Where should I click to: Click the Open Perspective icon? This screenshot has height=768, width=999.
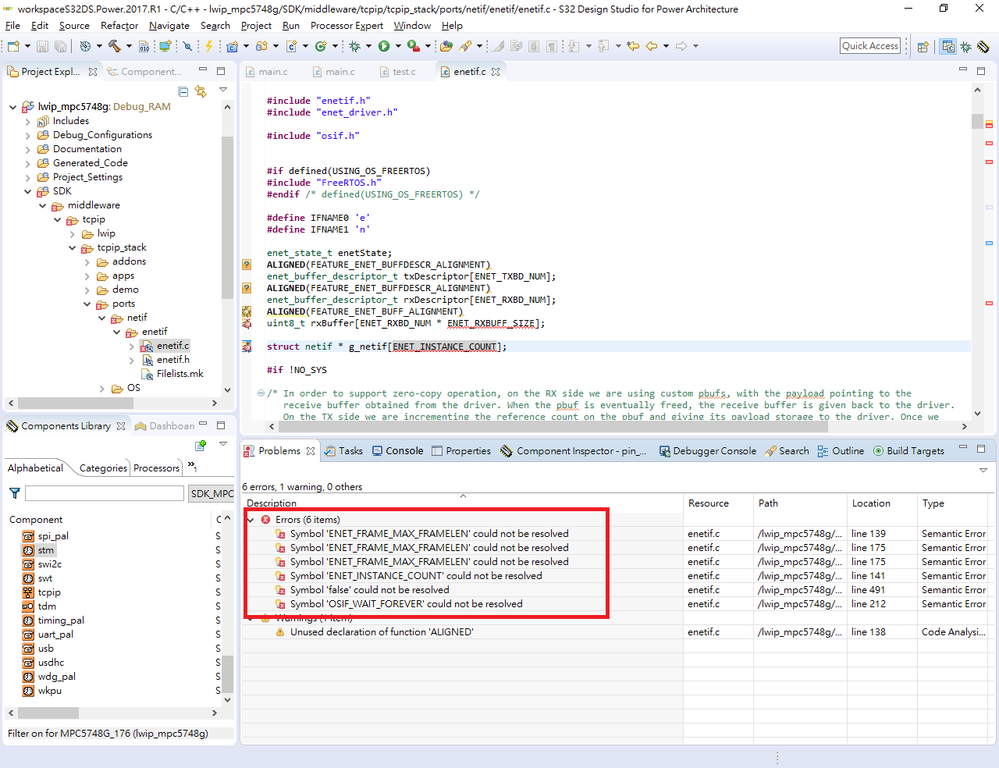(x=922, y=46)
